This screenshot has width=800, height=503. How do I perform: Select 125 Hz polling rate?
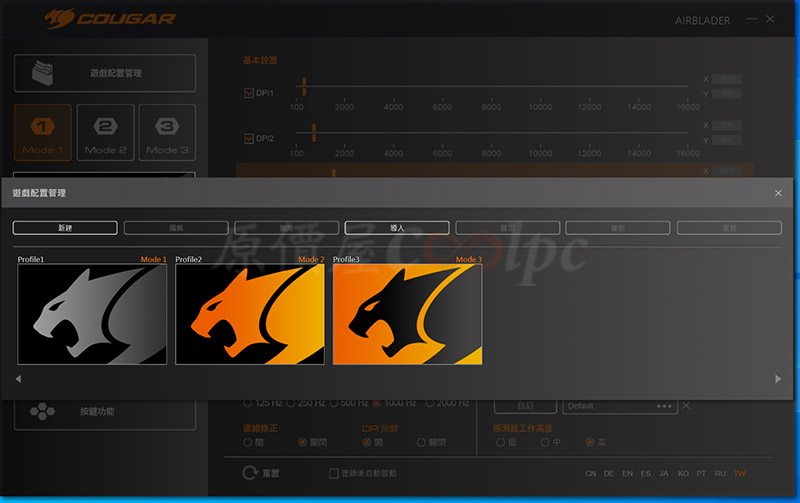[247, 403]
